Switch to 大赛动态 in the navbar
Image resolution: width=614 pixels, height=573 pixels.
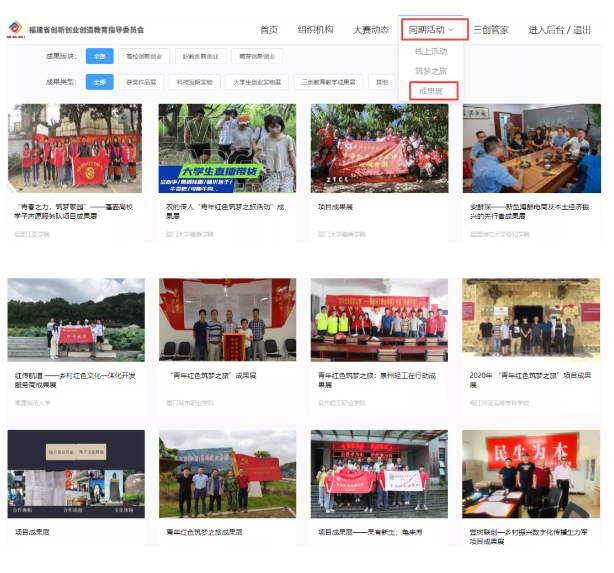[x=370, y=30]
